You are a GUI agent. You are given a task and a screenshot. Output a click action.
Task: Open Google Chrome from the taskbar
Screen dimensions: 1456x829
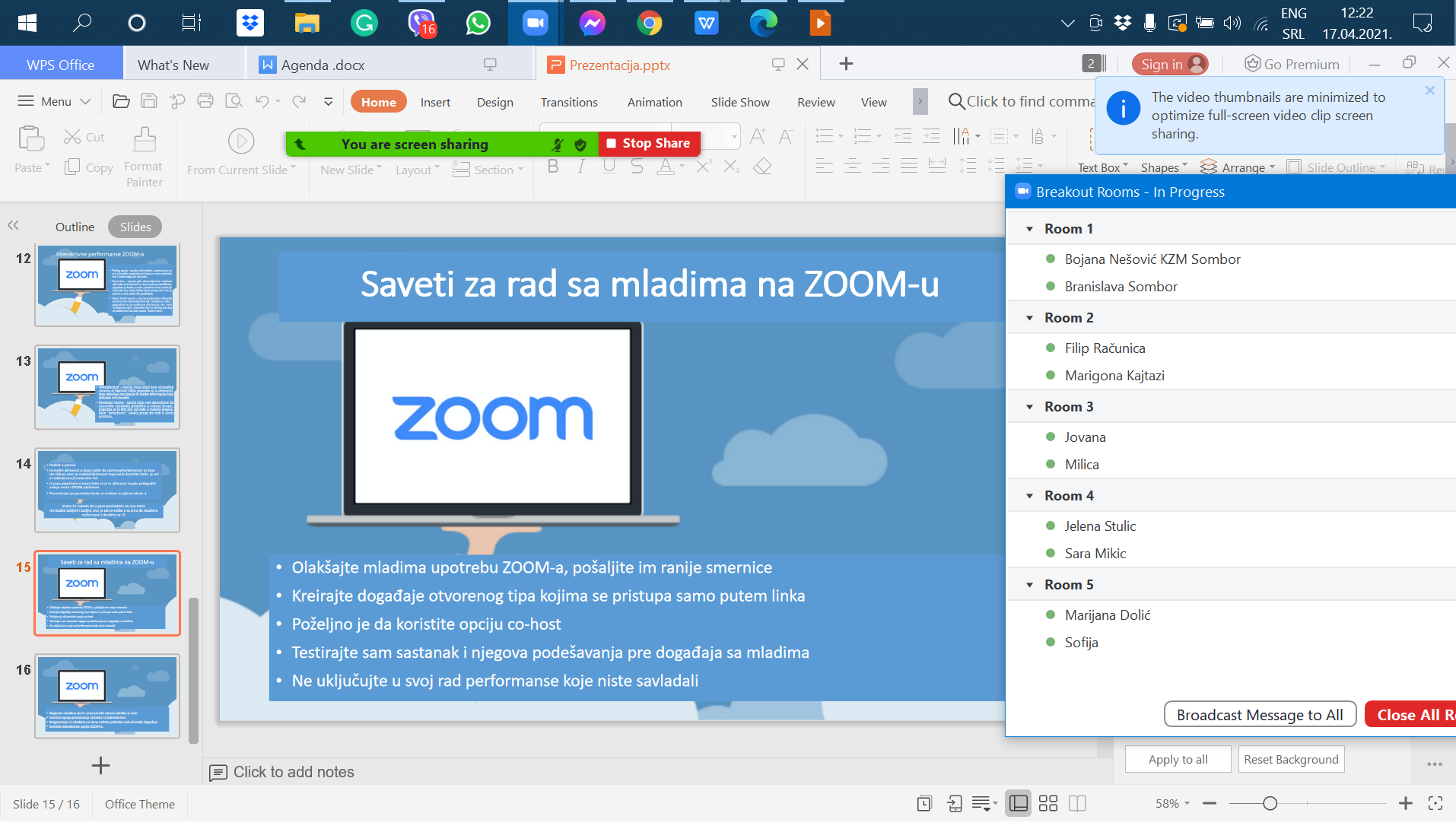[649, 23]
